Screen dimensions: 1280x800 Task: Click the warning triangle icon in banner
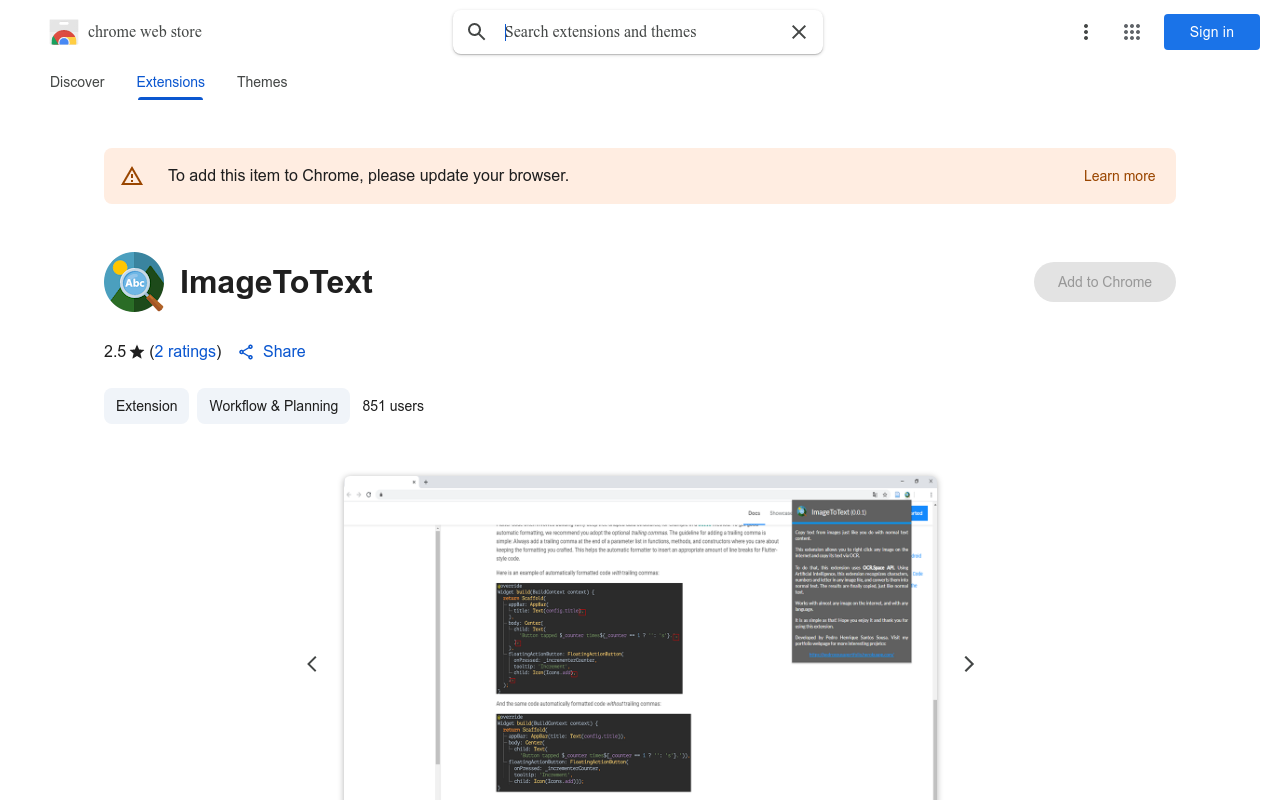132,176
